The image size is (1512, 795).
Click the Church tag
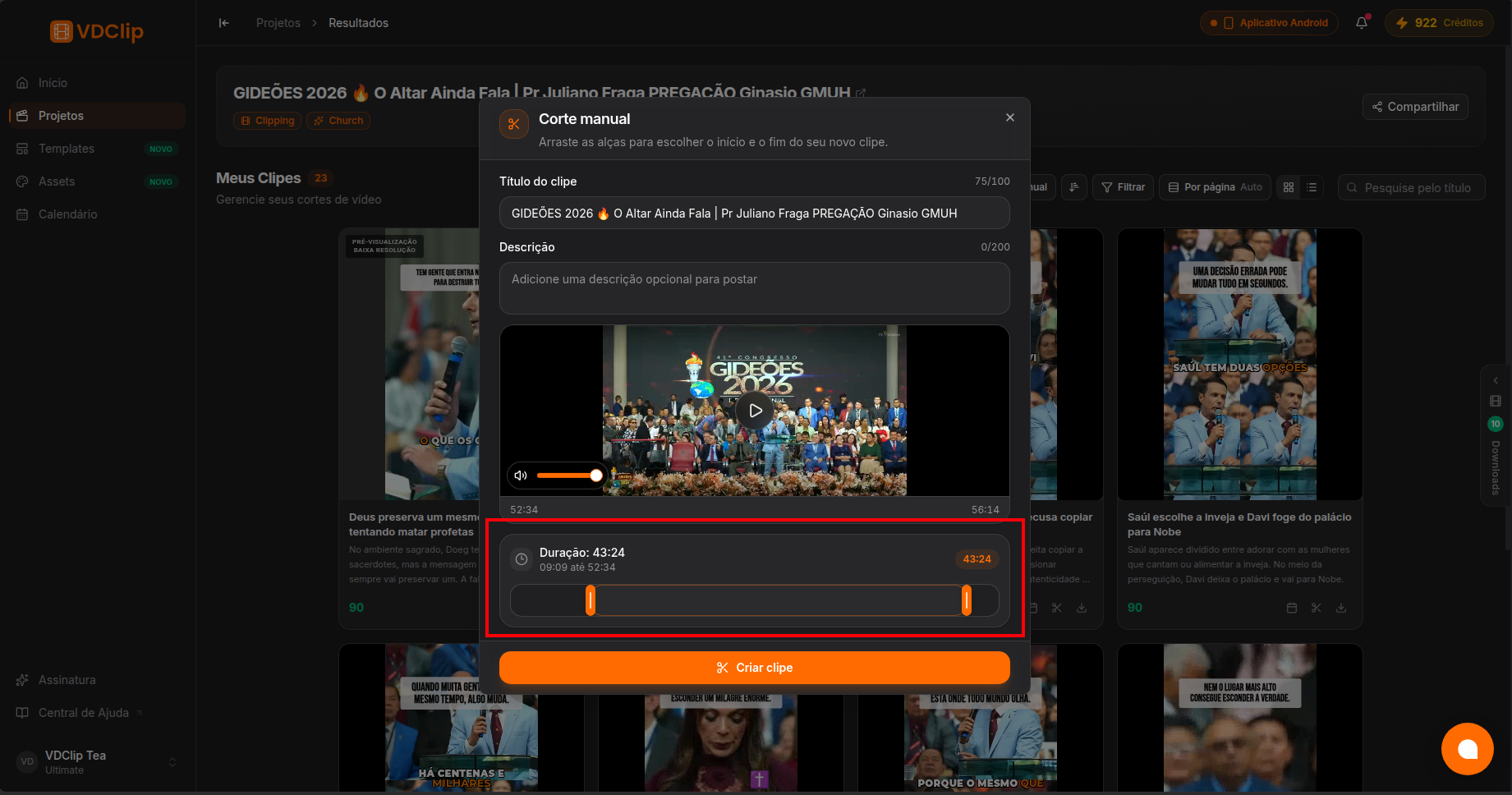tap(338, 121)
